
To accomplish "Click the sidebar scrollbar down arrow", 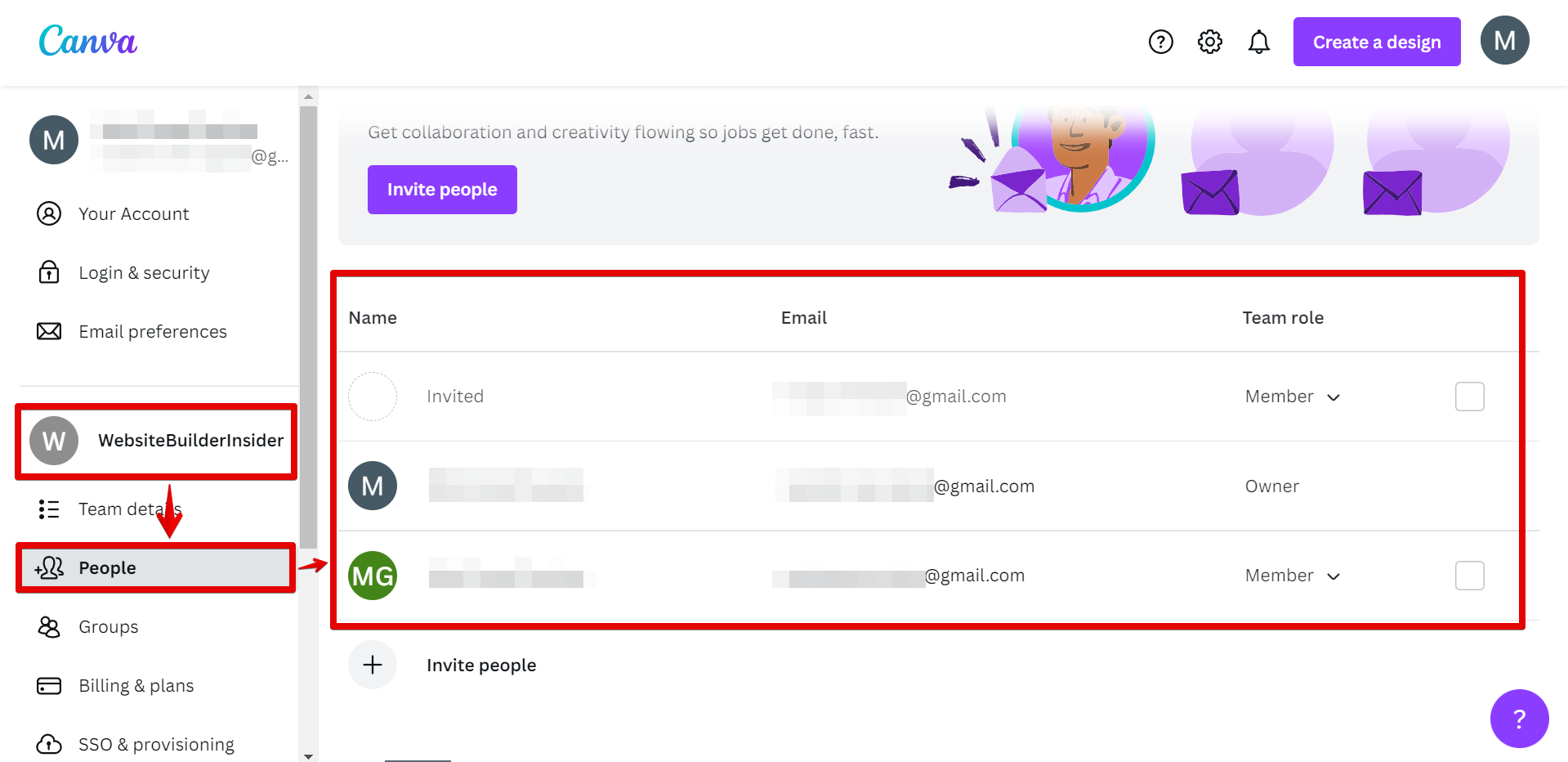I will coord(308,756).
